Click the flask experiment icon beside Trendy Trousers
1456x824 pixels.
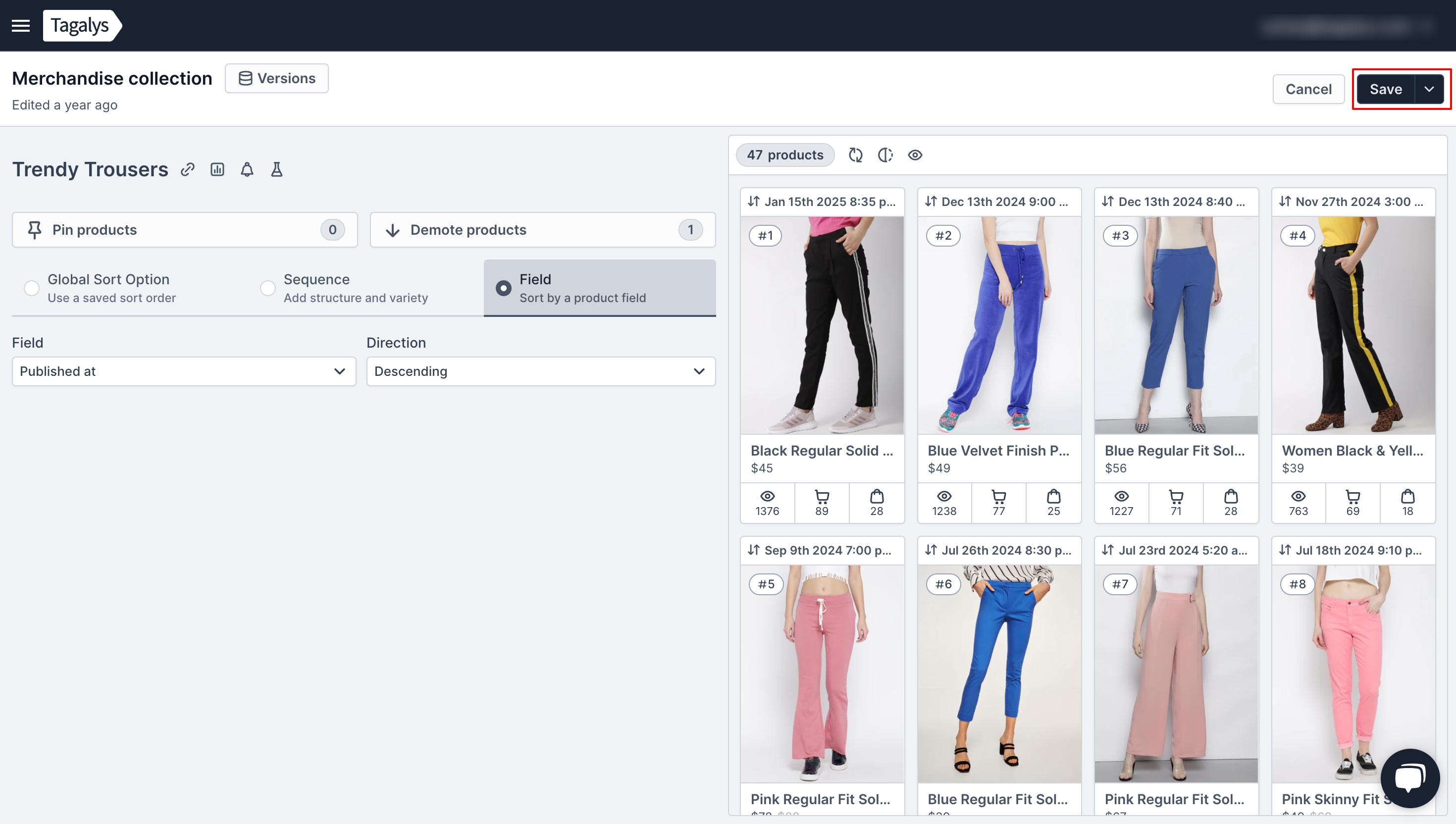pyautogui.click(x=277, y=169)
